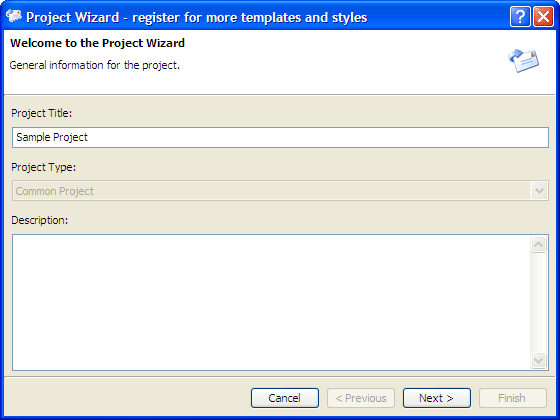The width and height of the screenshot is (560, 420).
Task: Click into the Project Title text field
Action: click(x=280, y=137)
